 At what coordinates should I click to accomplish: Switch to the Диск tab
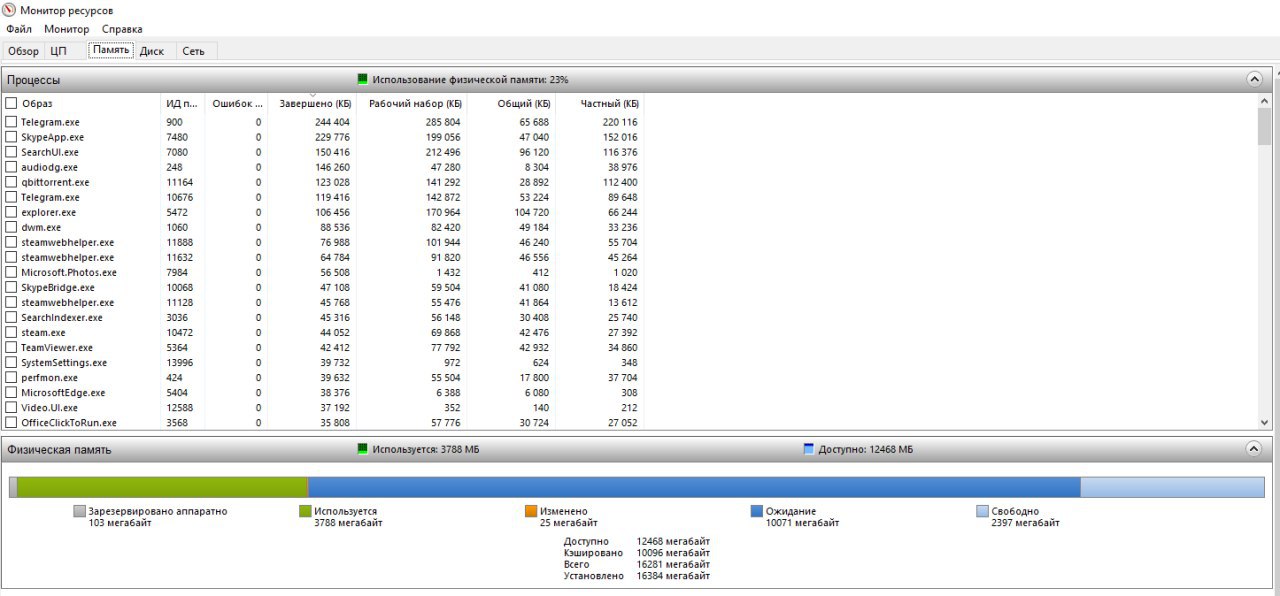point(152,51)
